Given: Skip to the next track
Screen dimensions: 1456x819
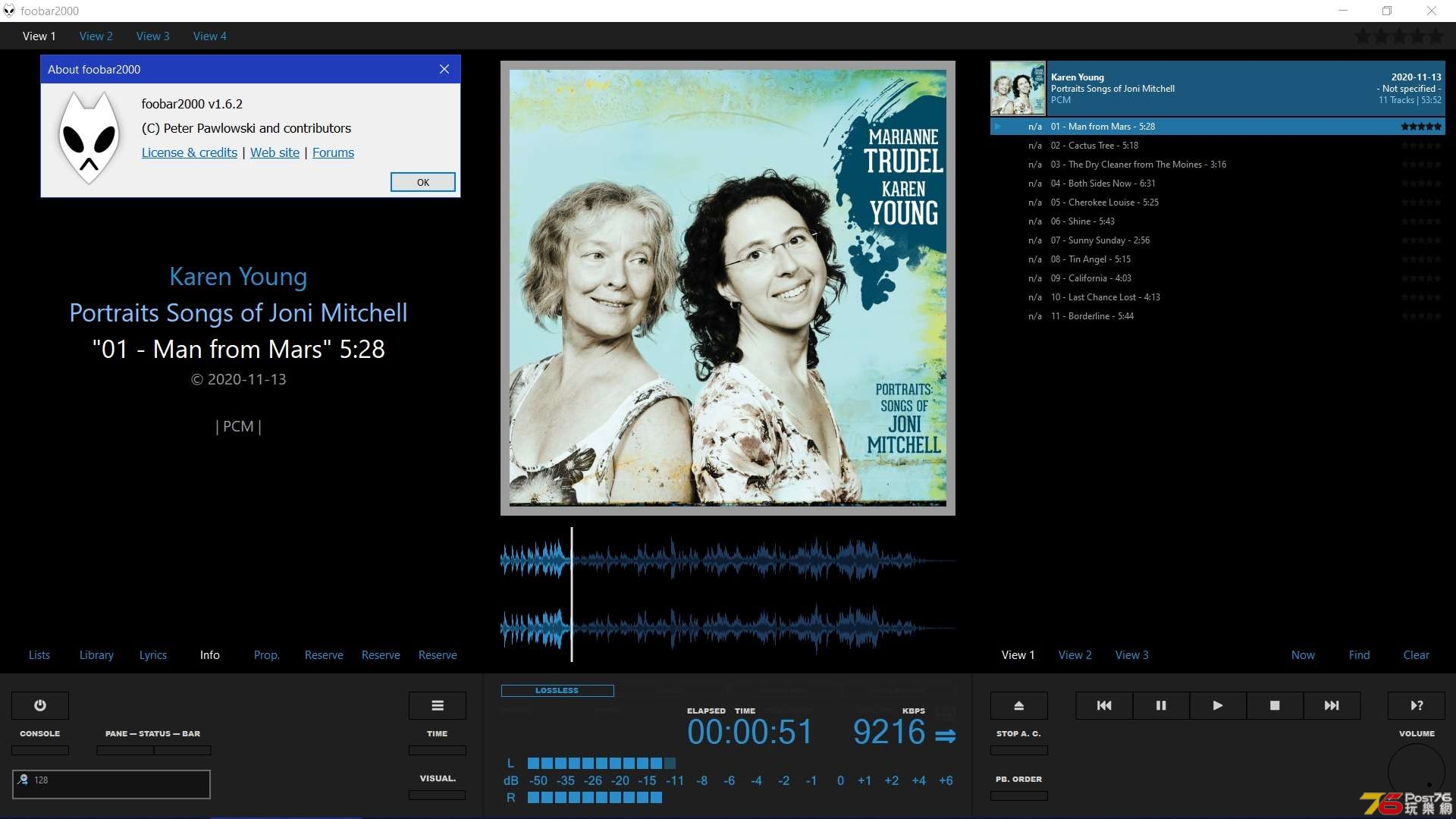Looking at the screenshot, I should pos(1332,705).
